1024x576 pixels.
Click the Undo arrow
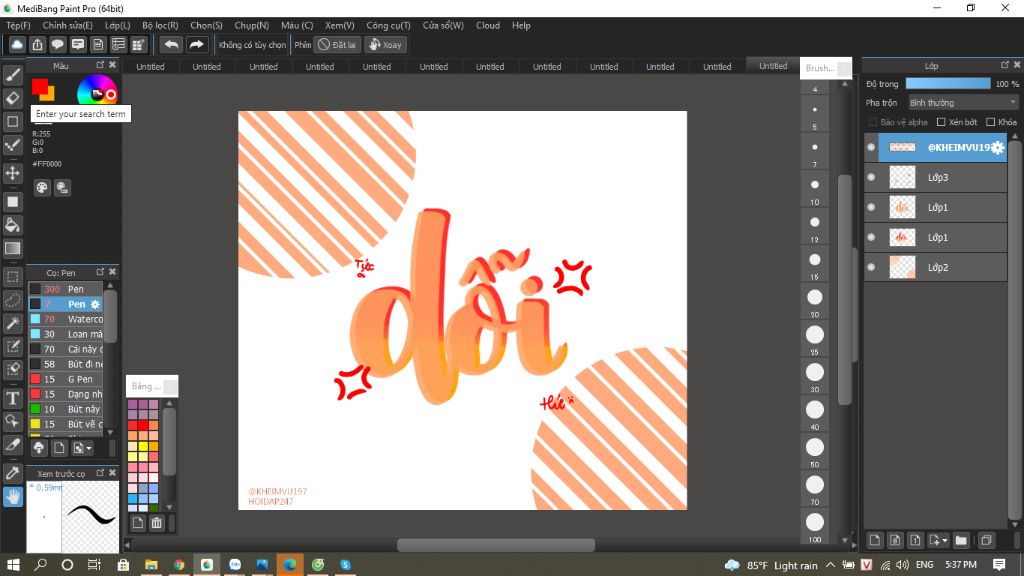pyautogui.click(x=171, y=44)
